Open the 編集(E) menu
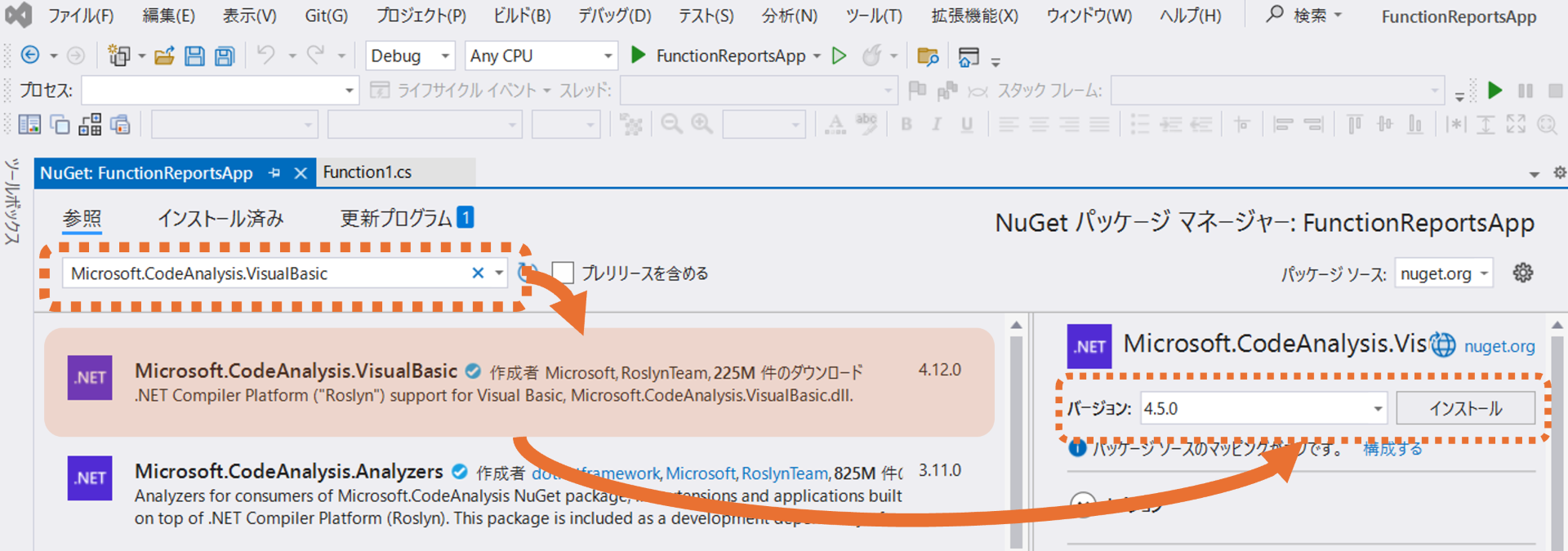This screenshot has width=1568, height=551. pos(168,16)
